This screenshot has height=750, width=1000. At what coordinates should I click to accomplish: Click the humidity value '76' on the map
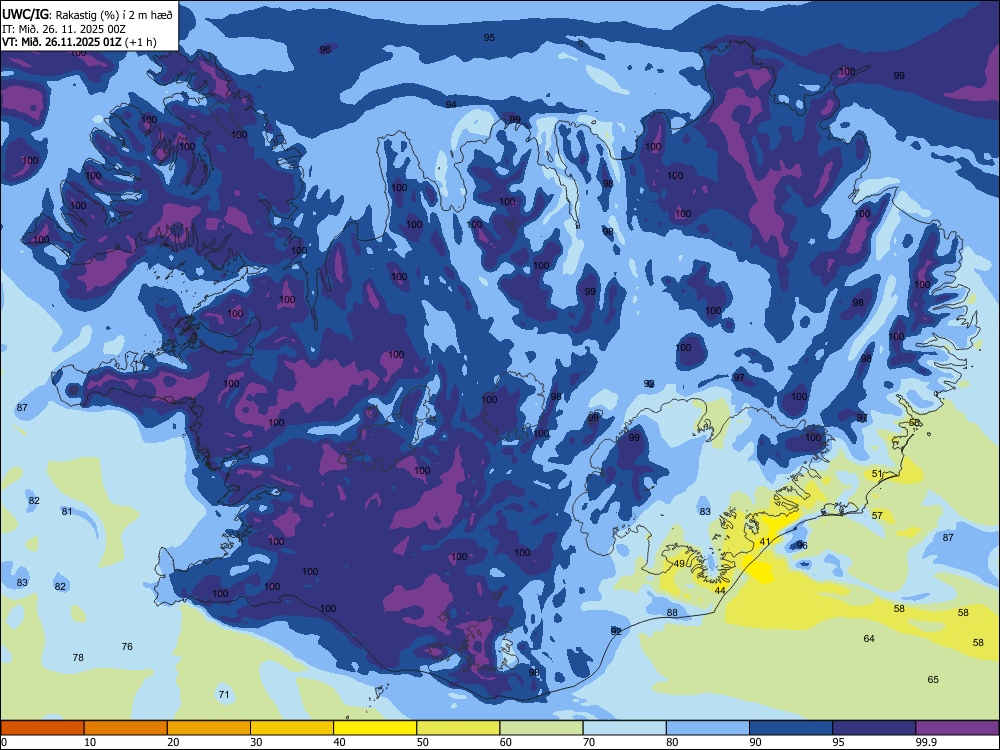coord(127,647)
